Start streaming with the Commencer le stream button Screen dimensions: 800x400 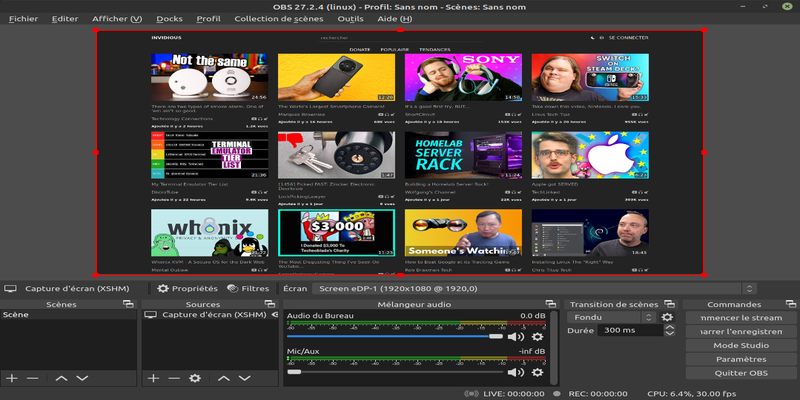tap(741, 318)
